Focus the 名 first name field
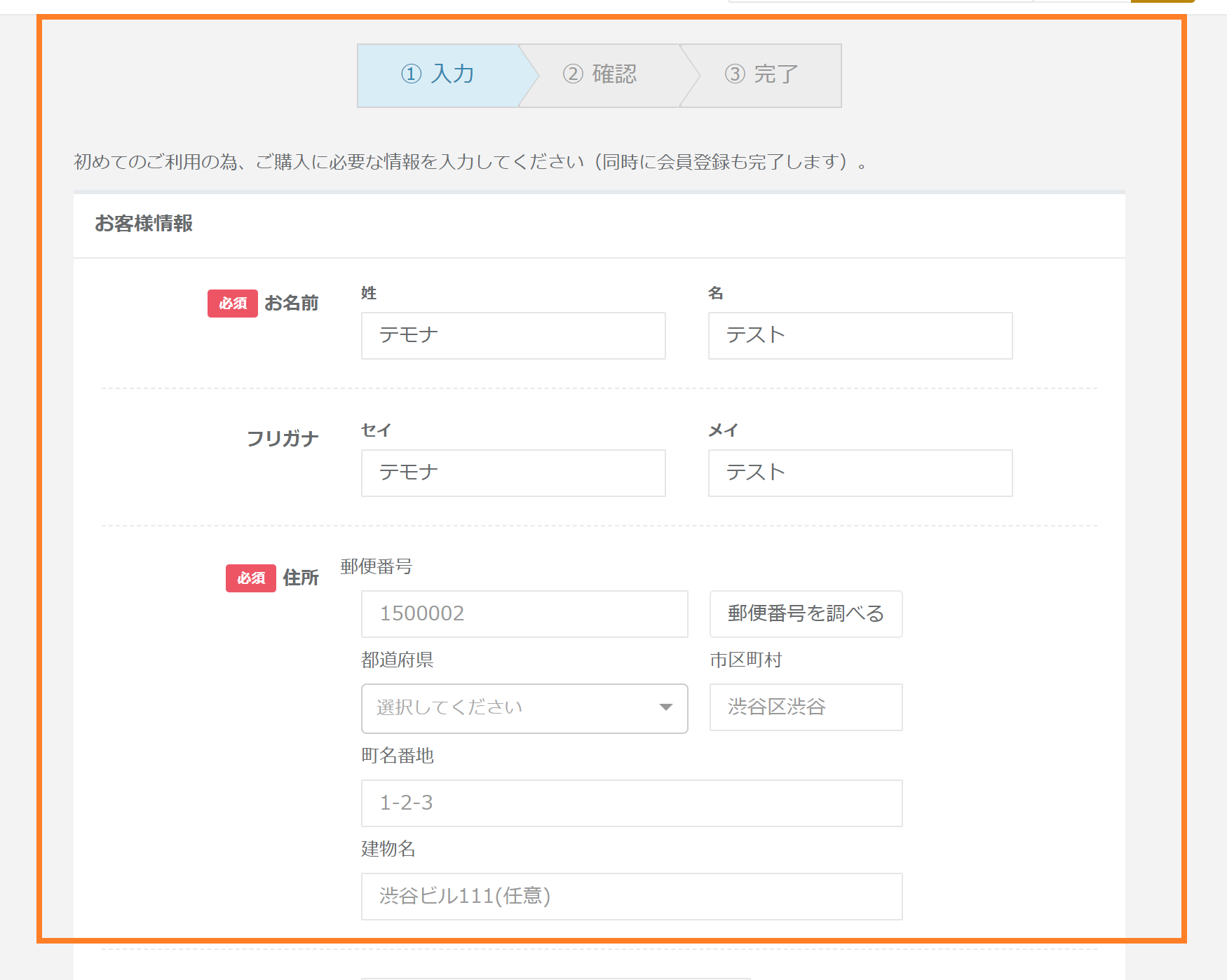This screenshot has width=1227, height=980. pyautogui.click(x=860, y=336)
